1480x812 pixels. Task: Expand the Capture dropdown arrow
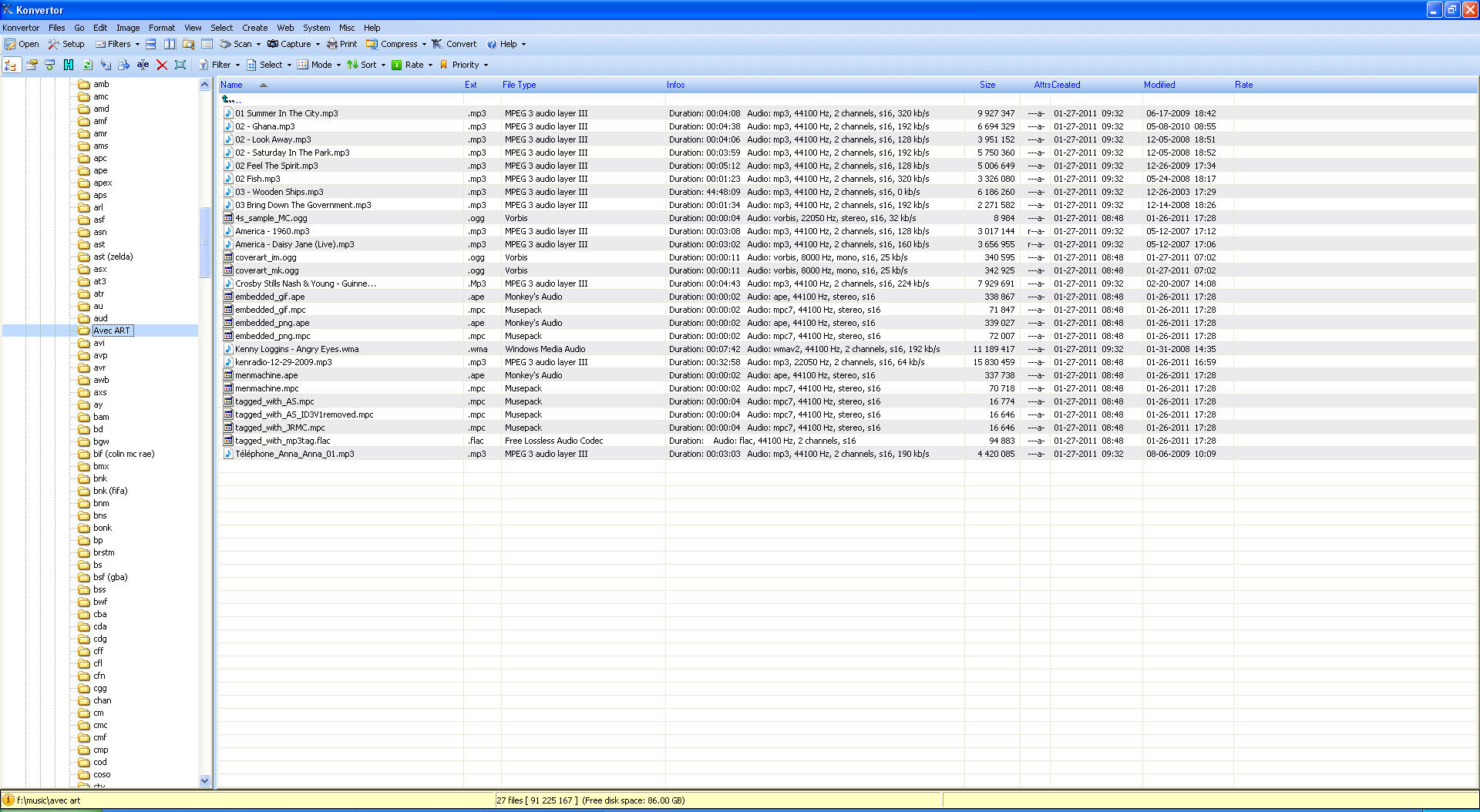(x=318, y=44)
